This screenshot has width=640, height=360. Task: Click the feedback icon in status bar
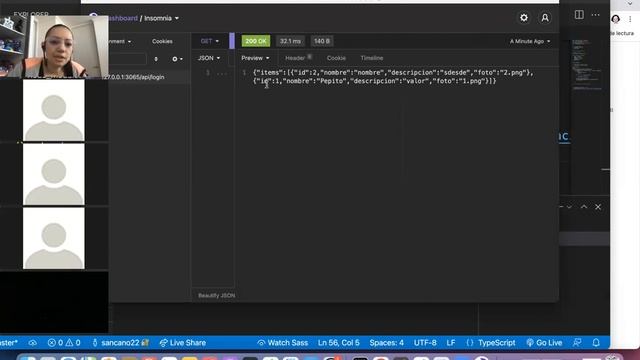577,343
